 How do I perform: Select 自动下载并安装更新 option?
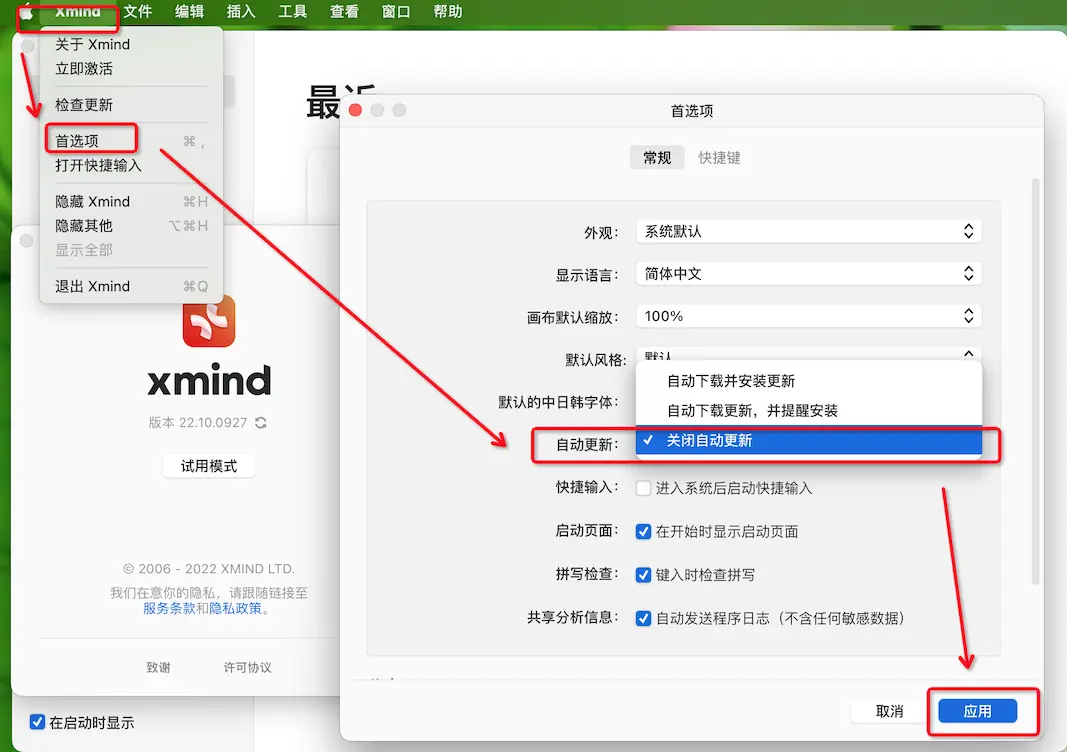tap(731, 381)
